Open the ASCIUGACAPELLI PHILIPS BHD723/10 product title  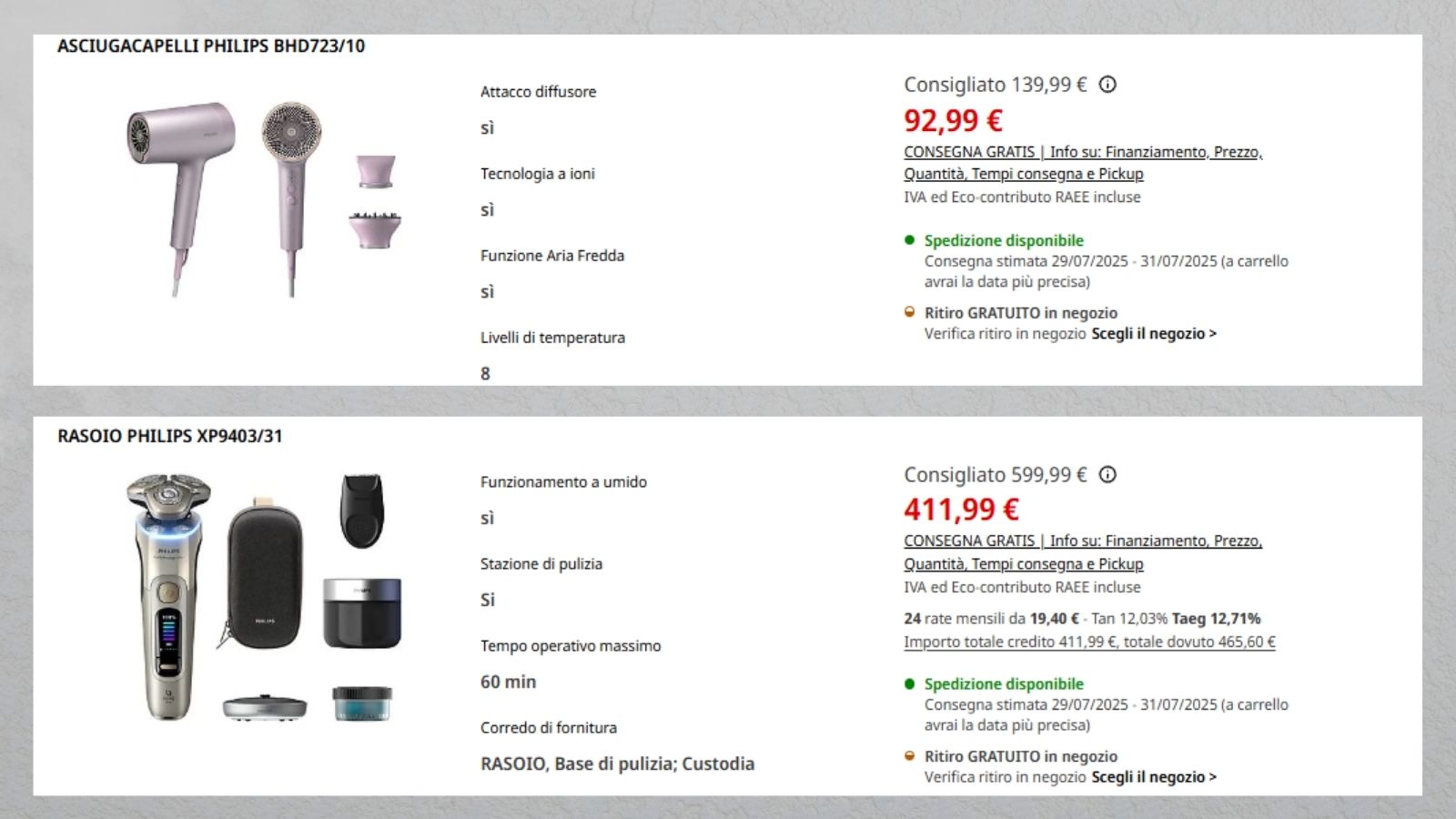211,46
